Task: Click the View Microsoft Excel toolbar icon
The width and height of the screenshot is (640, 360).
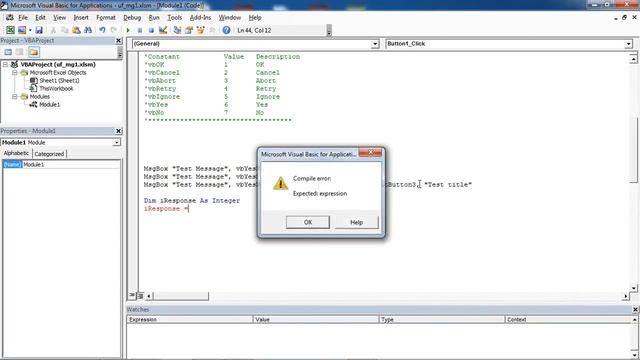Action: pyautogui.click(x=10, y=30)
